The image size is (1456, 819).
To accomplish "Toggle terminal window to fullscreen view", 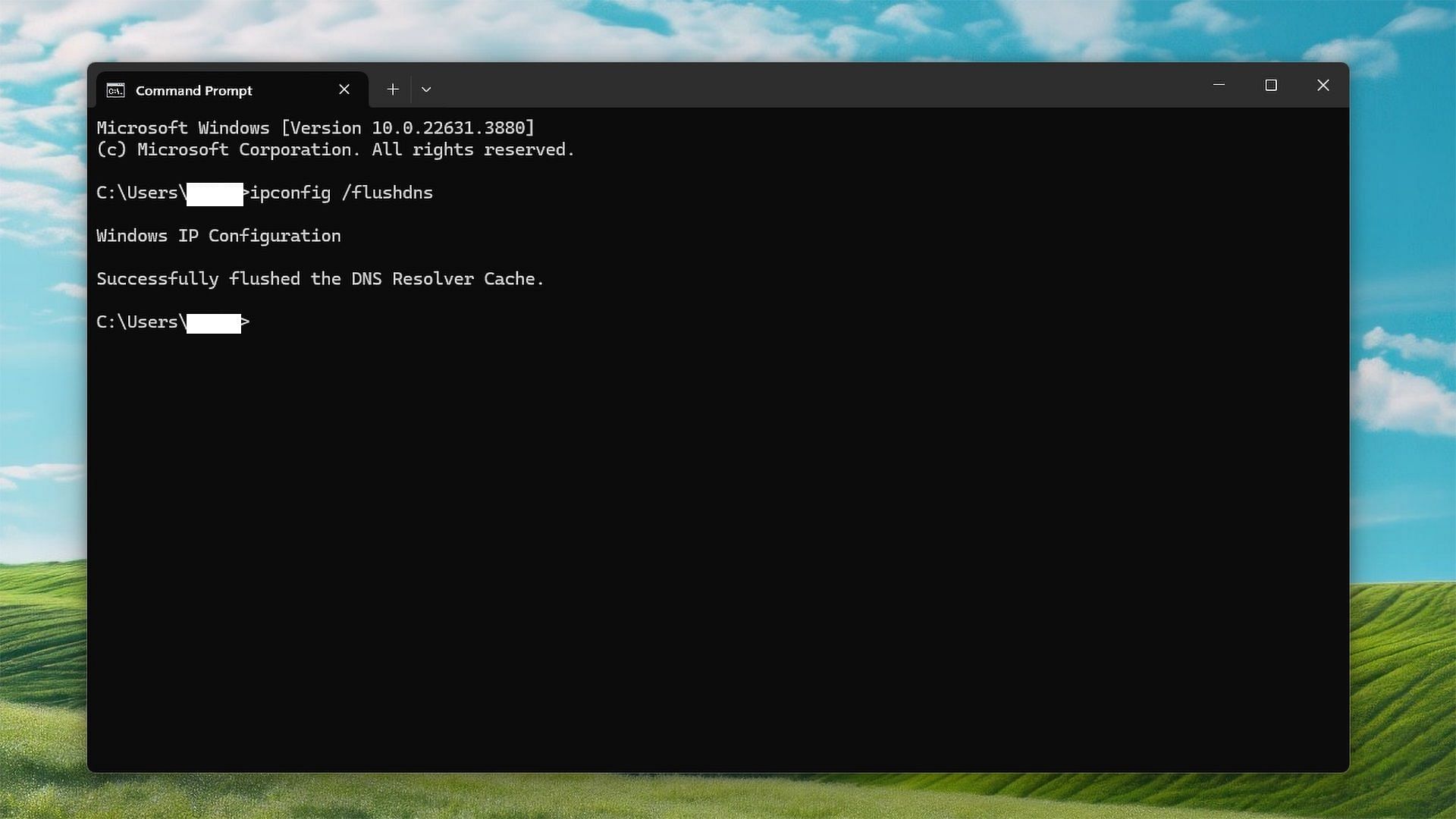I will click(1270, 85).
